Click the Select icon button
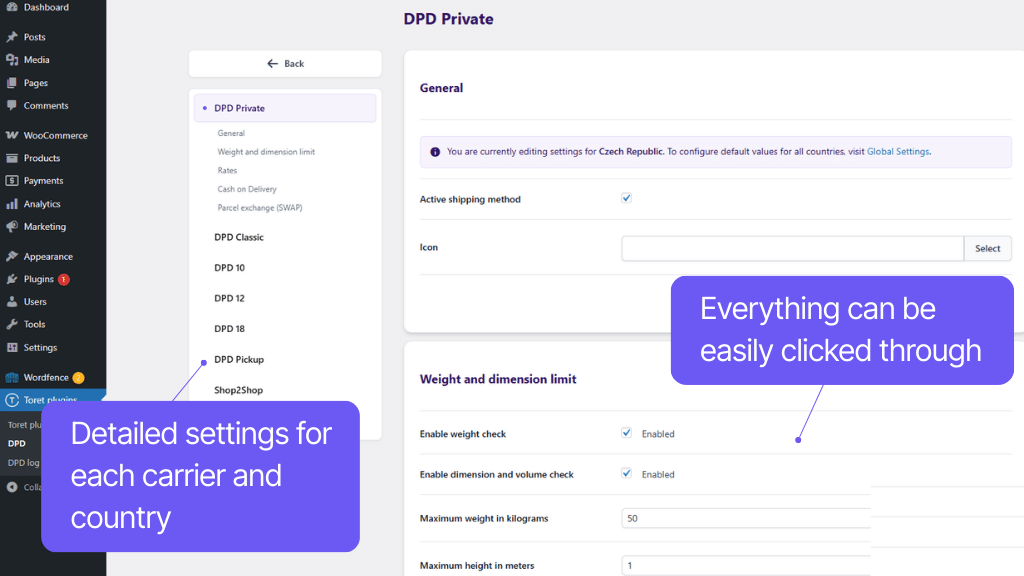The width and height of the screenshot is (1024, 576). point(987,248)
